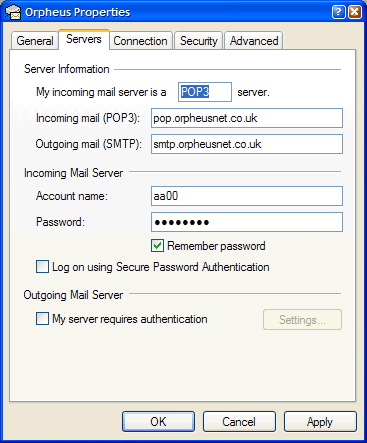This screenshot has width=367, height=443.
Task: Close the Orpheus Properties dialog
Action: 355,12
